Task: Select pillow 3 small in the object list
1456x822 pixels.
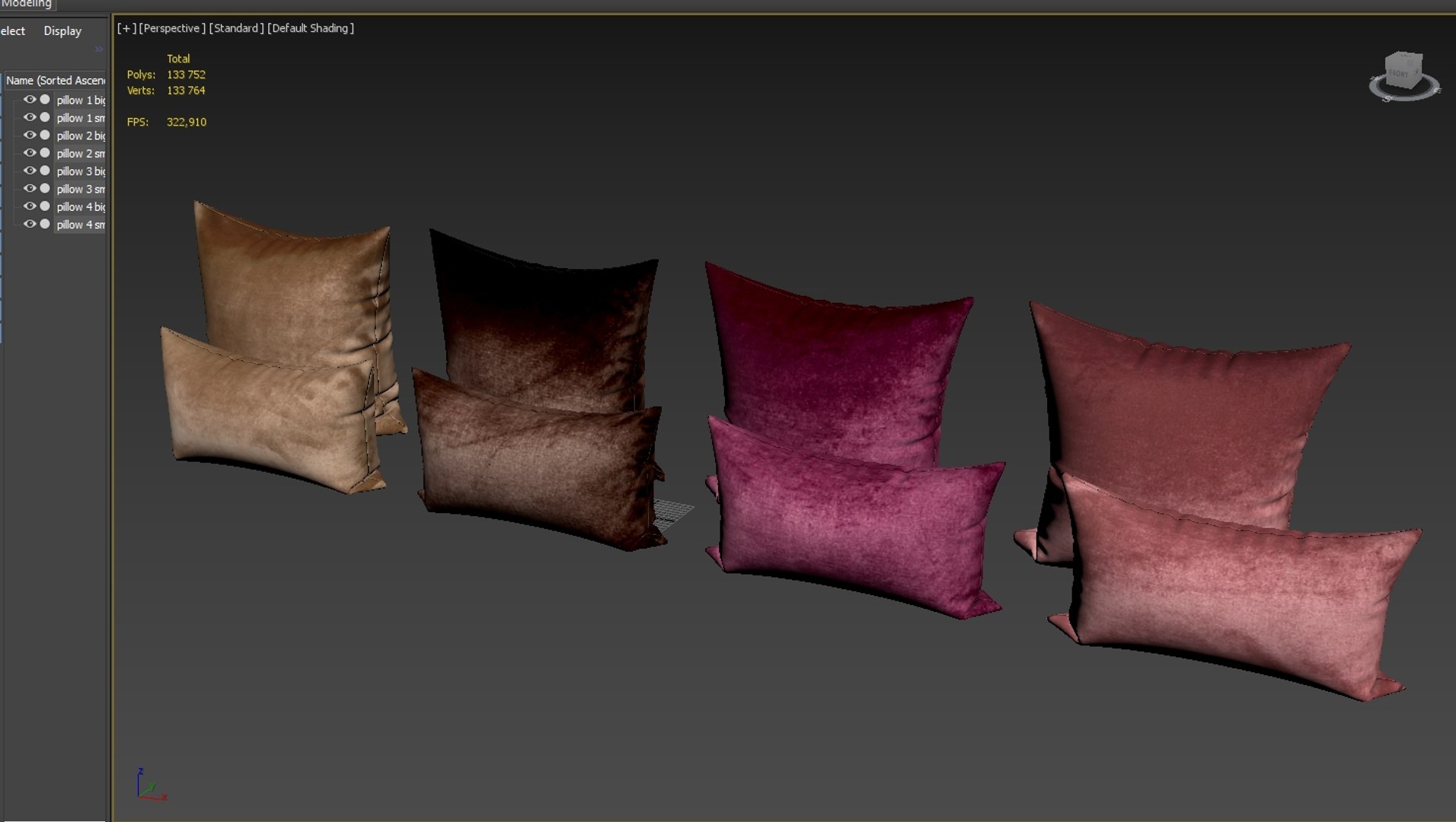Action: [x=81, y=189]
